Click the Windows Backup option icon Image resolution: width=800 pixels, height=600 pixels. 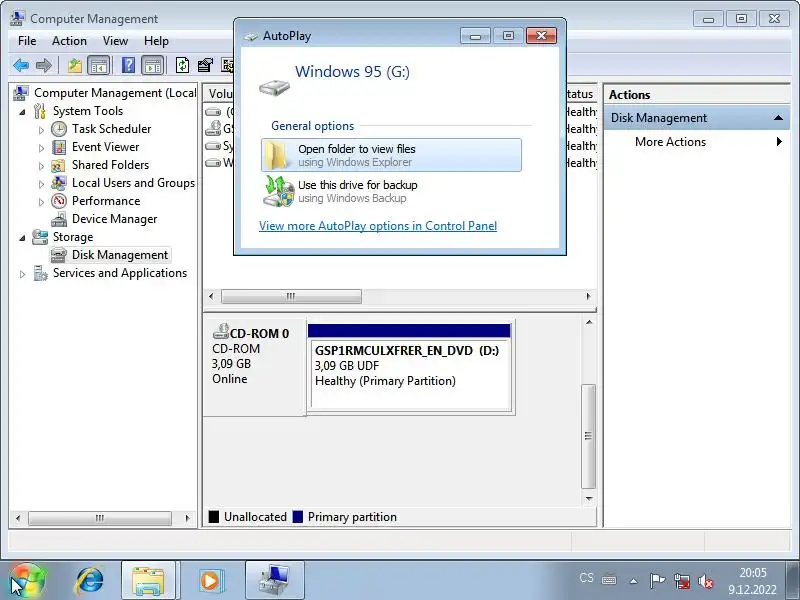point(278,191)
